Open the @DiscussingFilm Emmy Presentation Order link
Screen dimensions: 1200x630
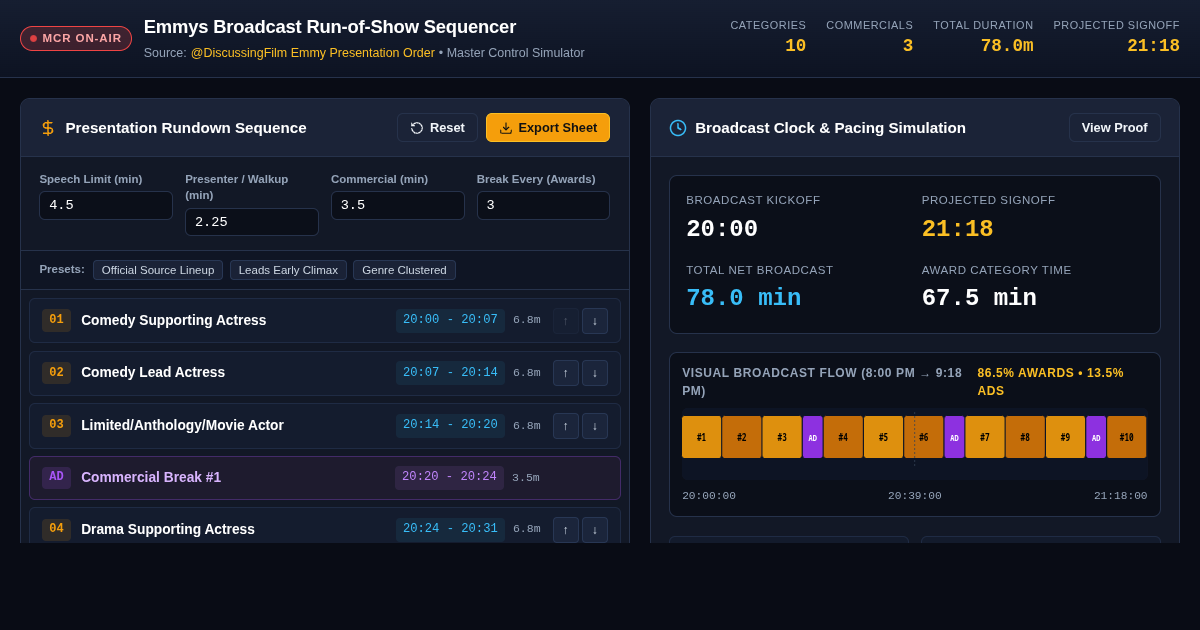[313, 53]
